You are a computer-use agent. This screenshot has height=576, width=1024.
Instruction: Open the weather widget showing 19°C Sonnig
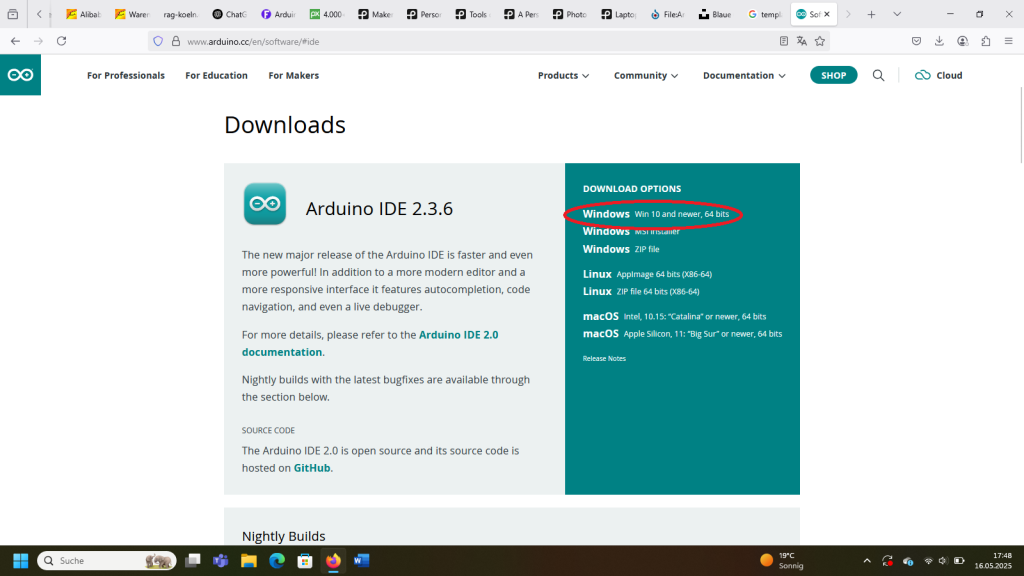tap(782, 561)
